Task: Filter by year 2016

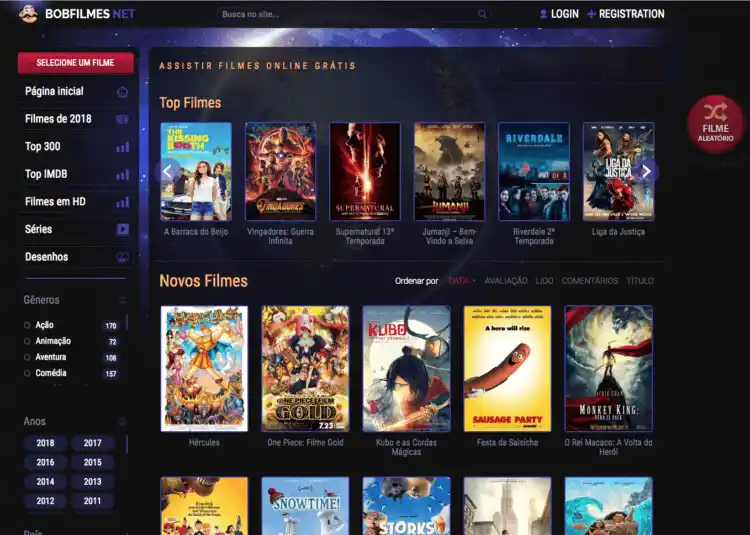Action: point(45,463)
